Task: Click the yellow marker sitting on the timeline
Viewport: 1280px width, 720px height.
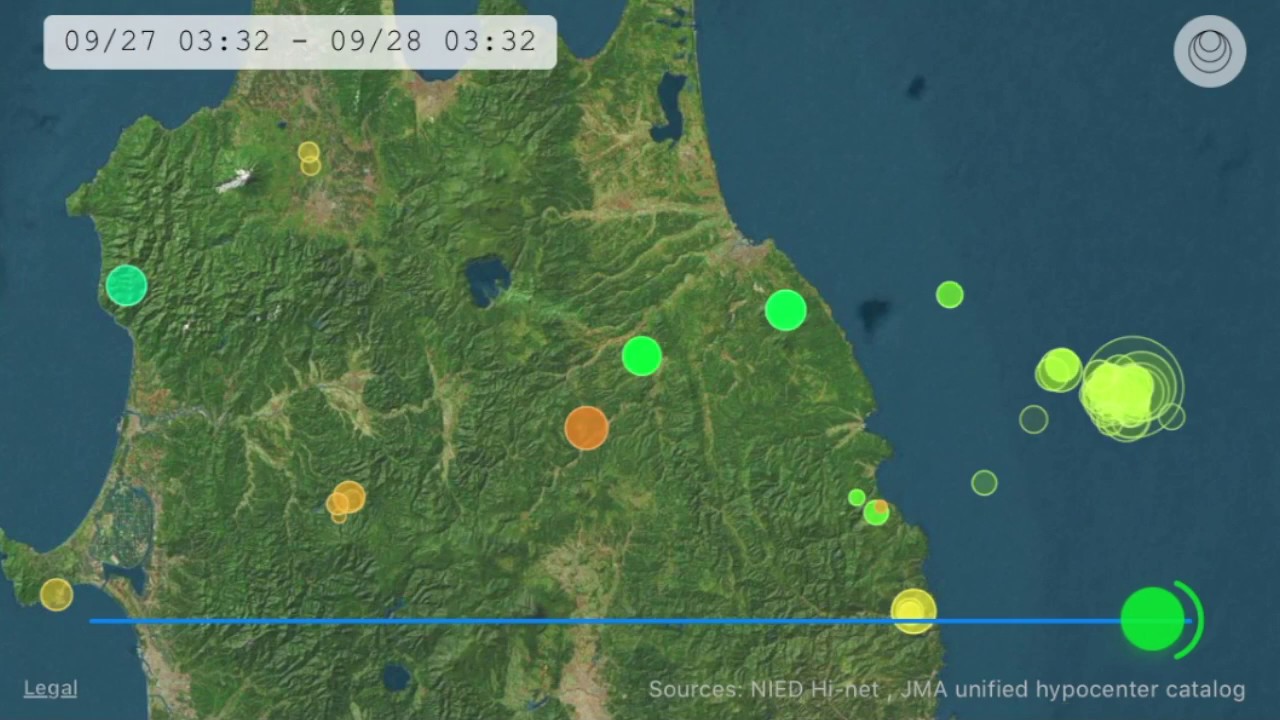Action: pyautogui.click(x=913, y=611)
